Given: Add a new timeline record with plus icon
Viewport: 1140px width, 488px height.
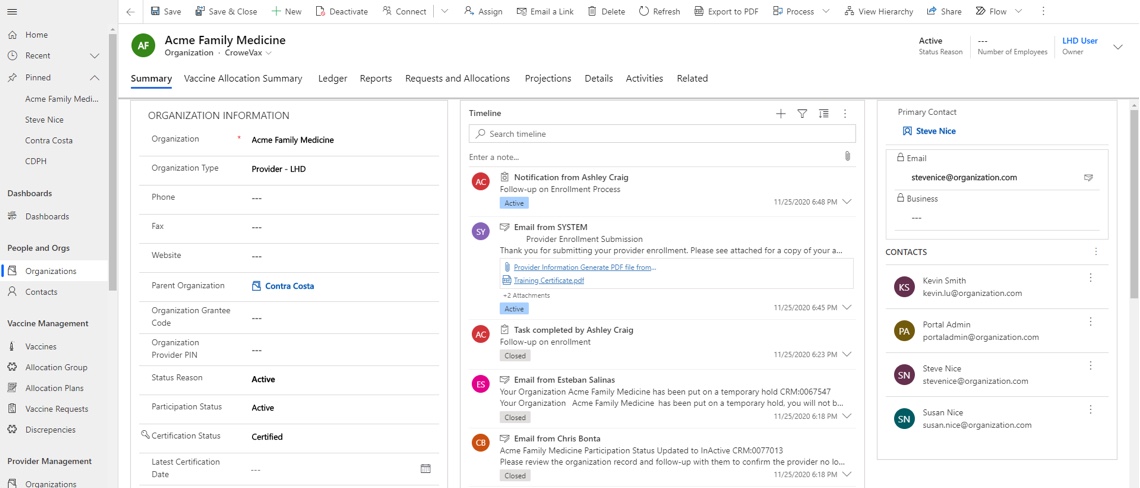Looking at the screenshot, I should 781,114.
